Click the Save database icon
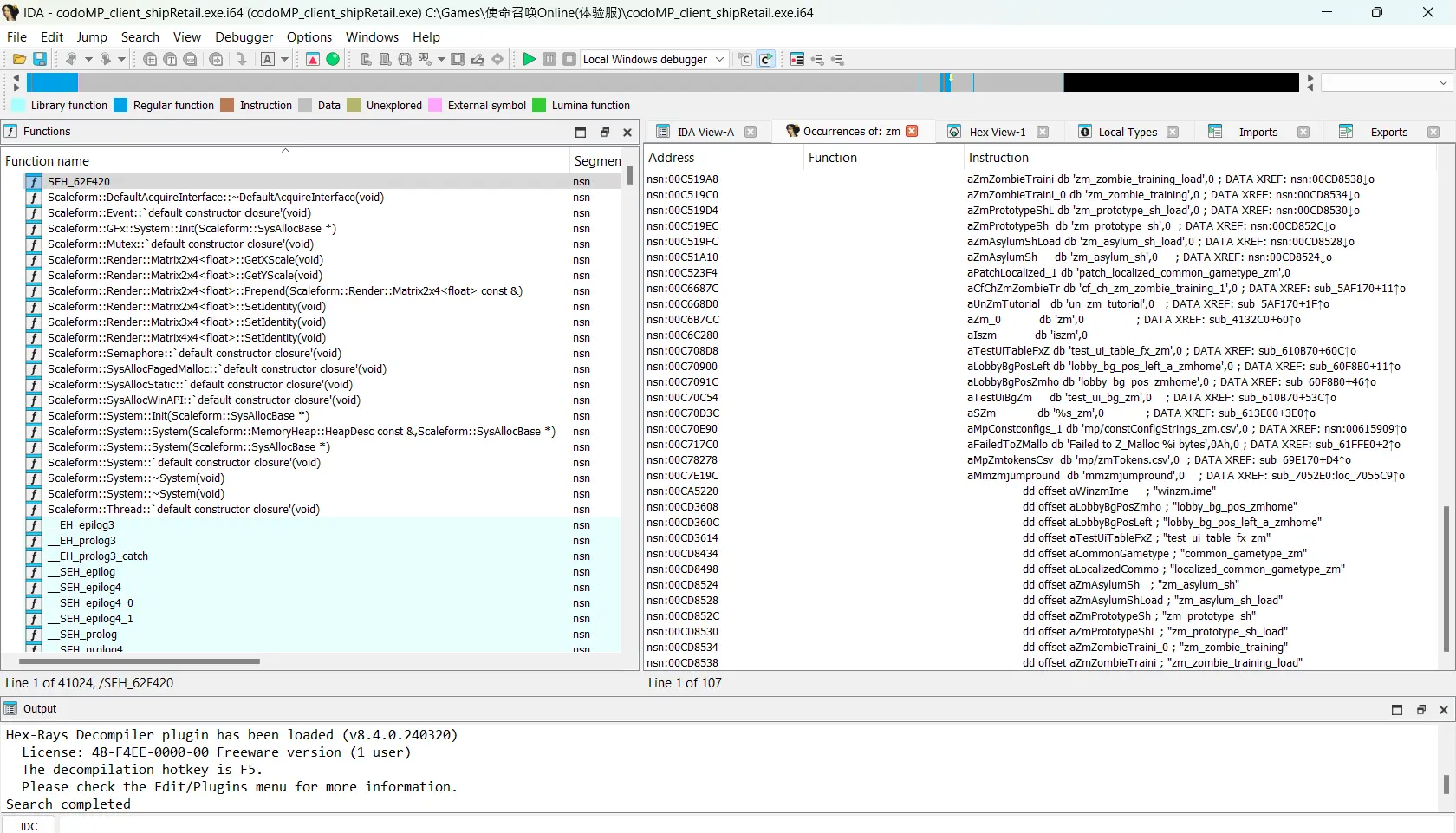This screenshot has width=1456, height=833. [40, 59]
